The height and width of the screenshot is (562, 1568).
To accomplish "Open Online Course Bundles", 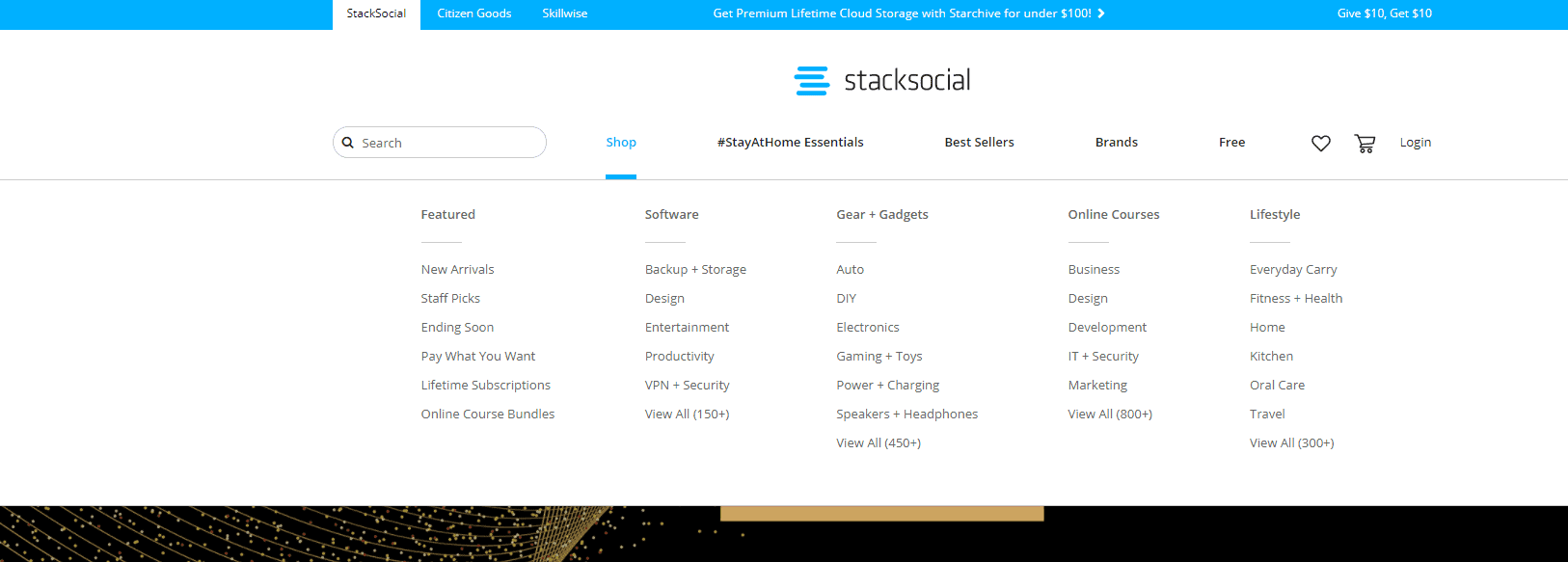I will coord(487,414).
